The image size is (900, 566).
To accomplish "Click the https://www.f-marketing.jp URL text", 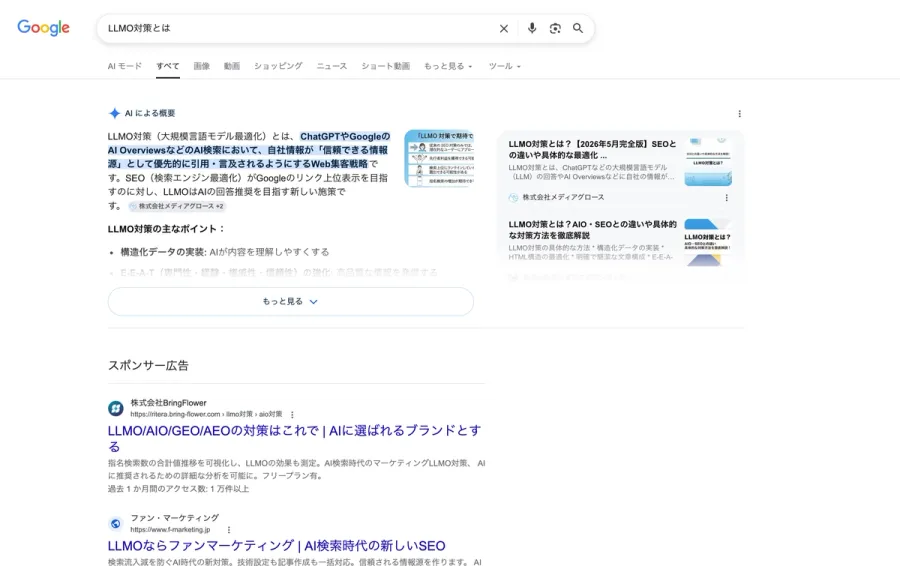I will tap(170, 530).
